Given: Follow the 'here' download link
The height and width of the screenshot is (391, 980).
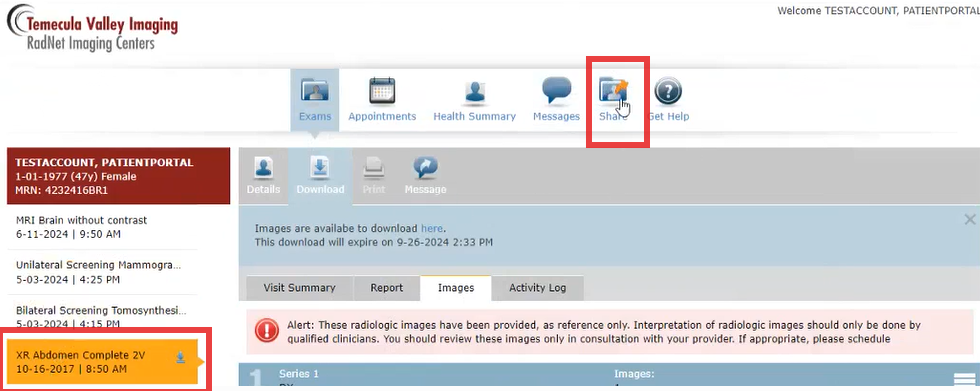Looking at the screenshot, I should click(432, 228).
